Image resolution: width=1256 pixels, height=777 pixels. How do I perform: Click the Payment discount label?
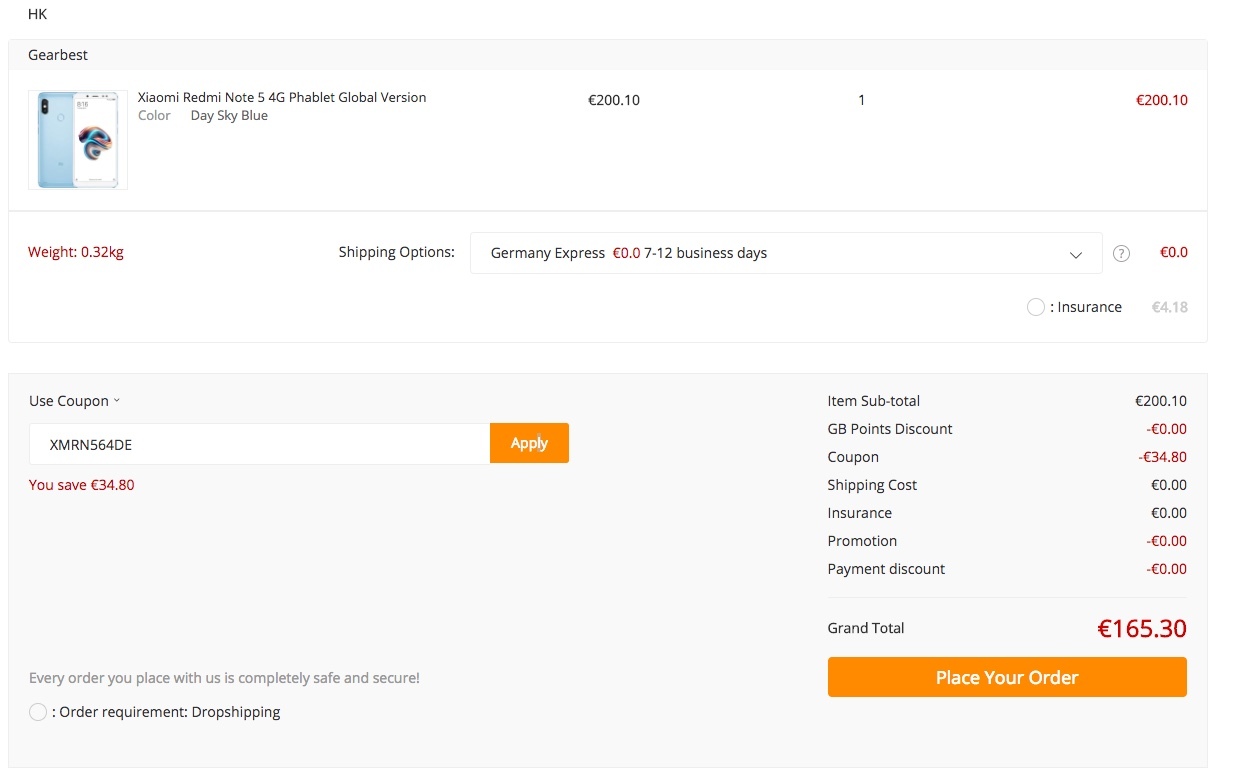point(886,569)
